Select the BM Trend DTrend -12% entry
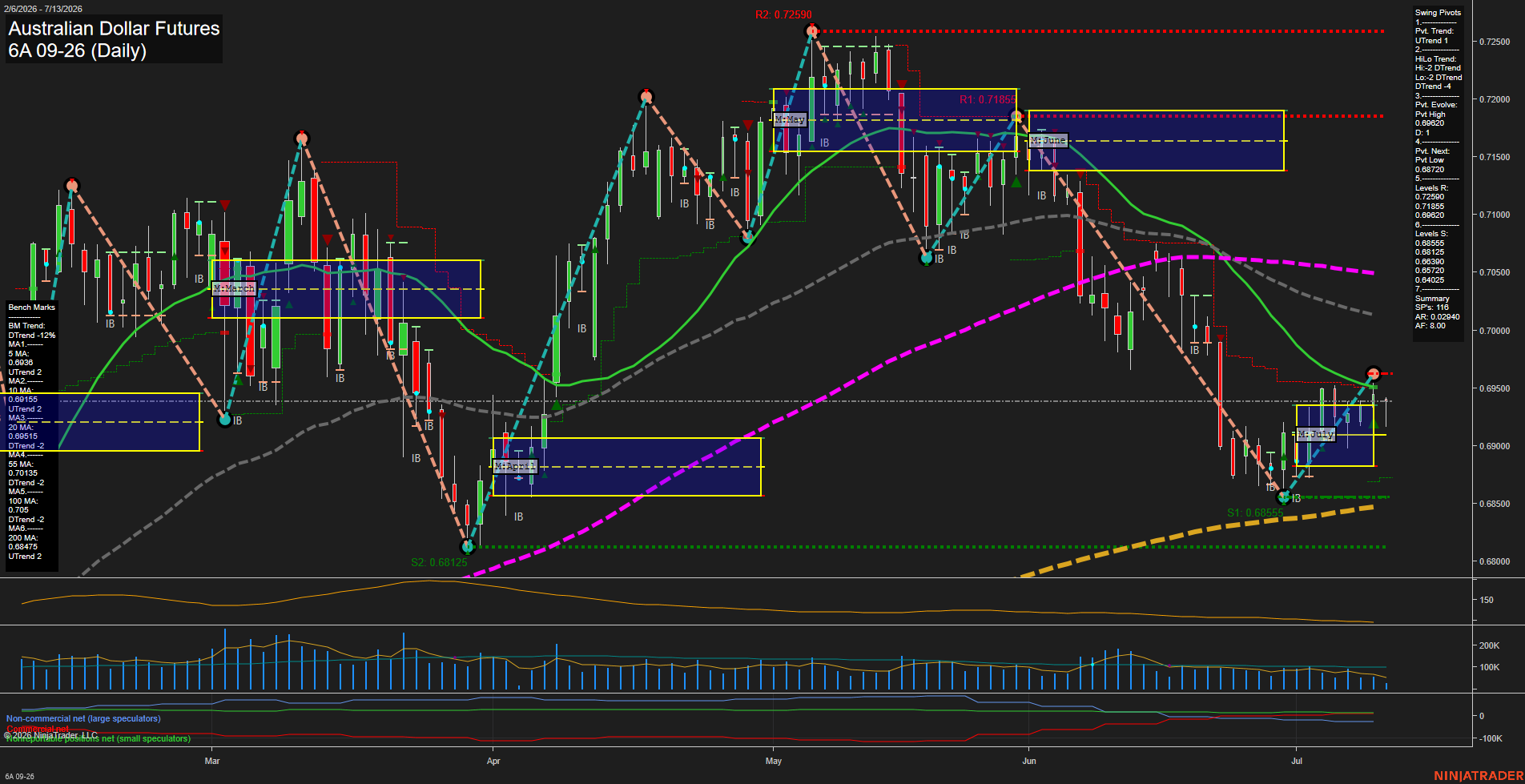This screenshot has width=1525, height=784. point(32,331)
